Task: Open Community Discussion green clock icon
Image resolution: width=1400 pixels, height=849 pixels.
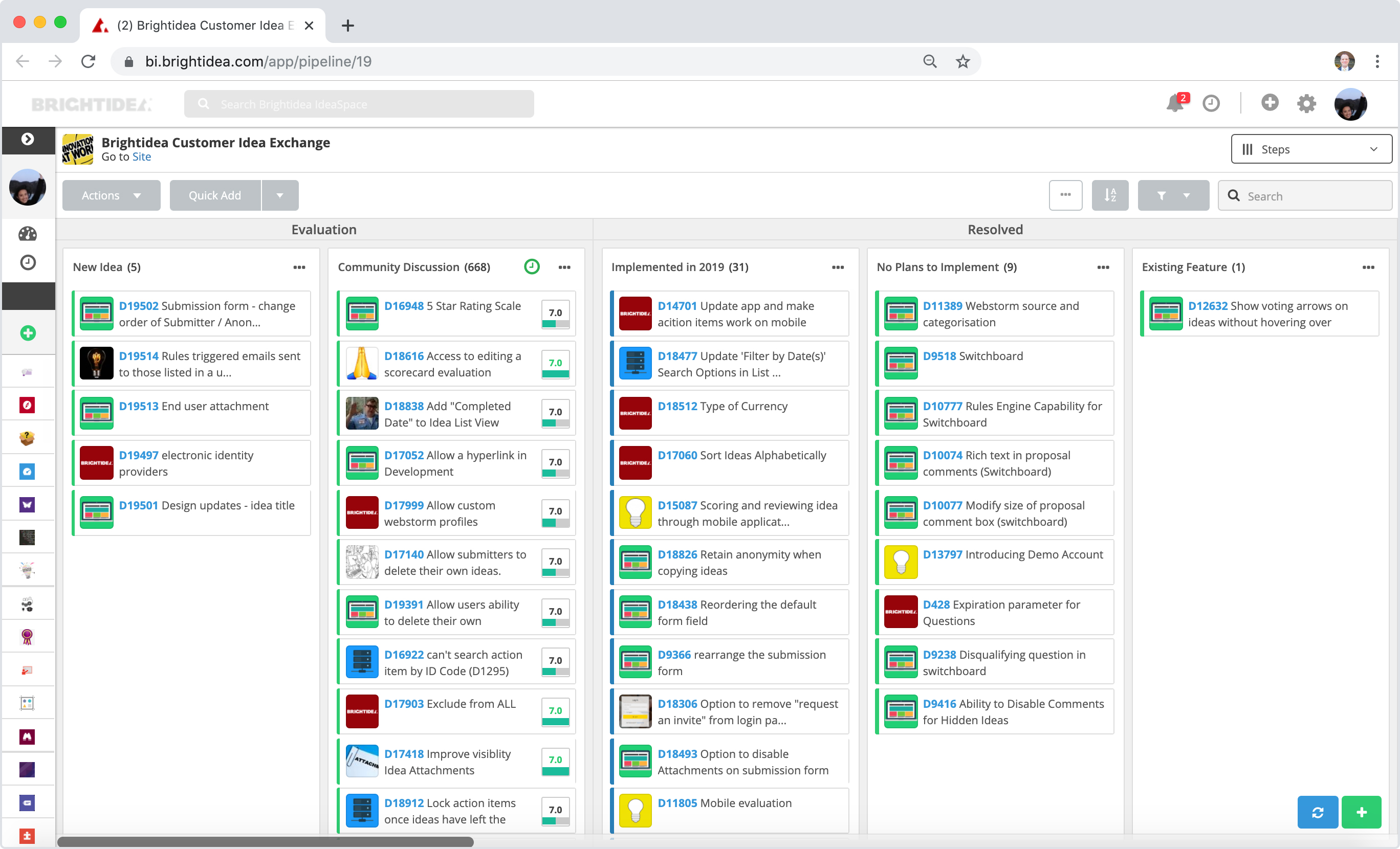Action: click(532, 267)
